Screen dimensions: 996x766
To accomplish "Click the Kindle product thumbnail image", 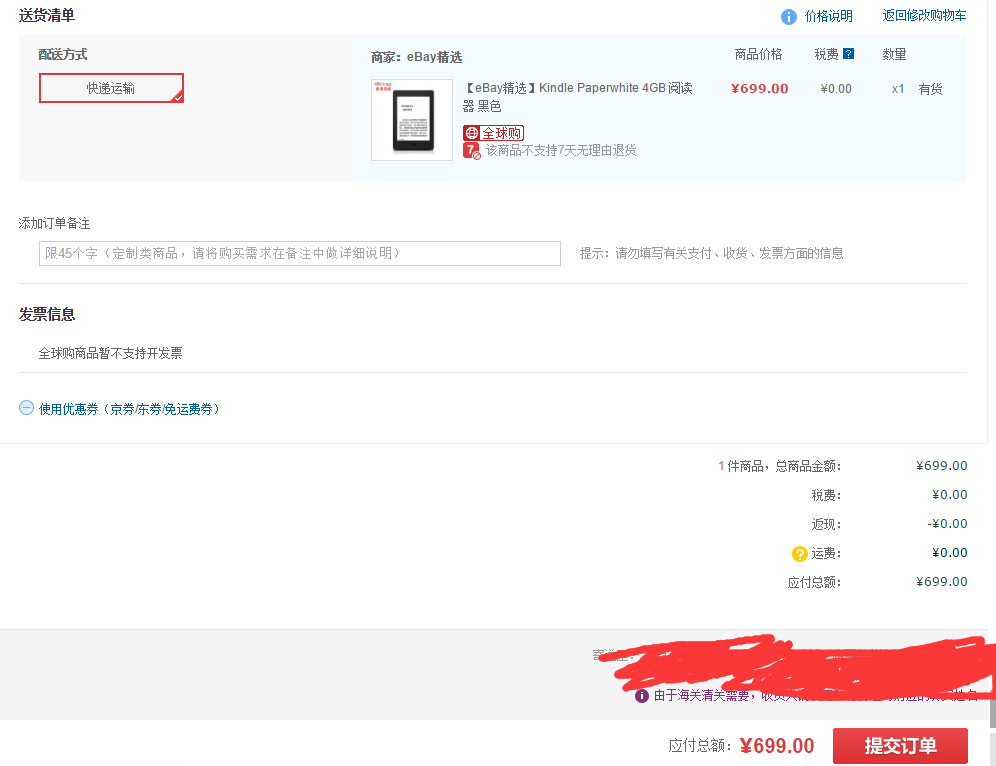I will point(412,120).
